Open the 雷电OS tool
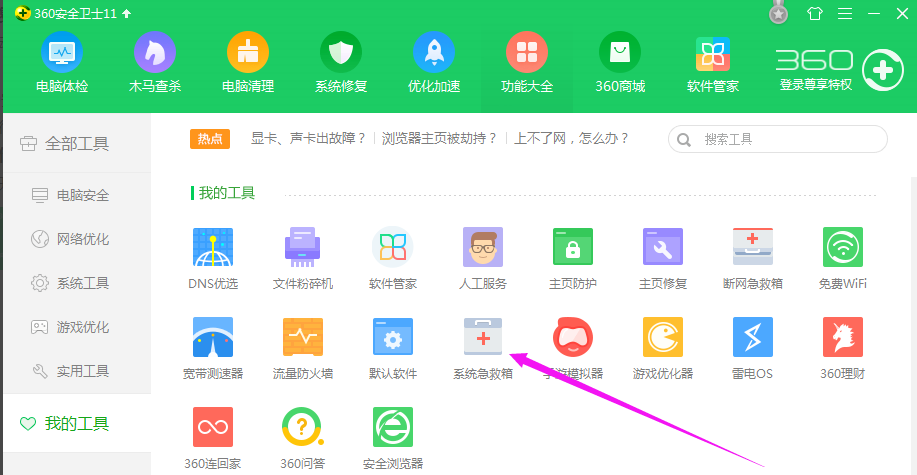Viewport: 917px width, 475px height. tap(753, 349)
